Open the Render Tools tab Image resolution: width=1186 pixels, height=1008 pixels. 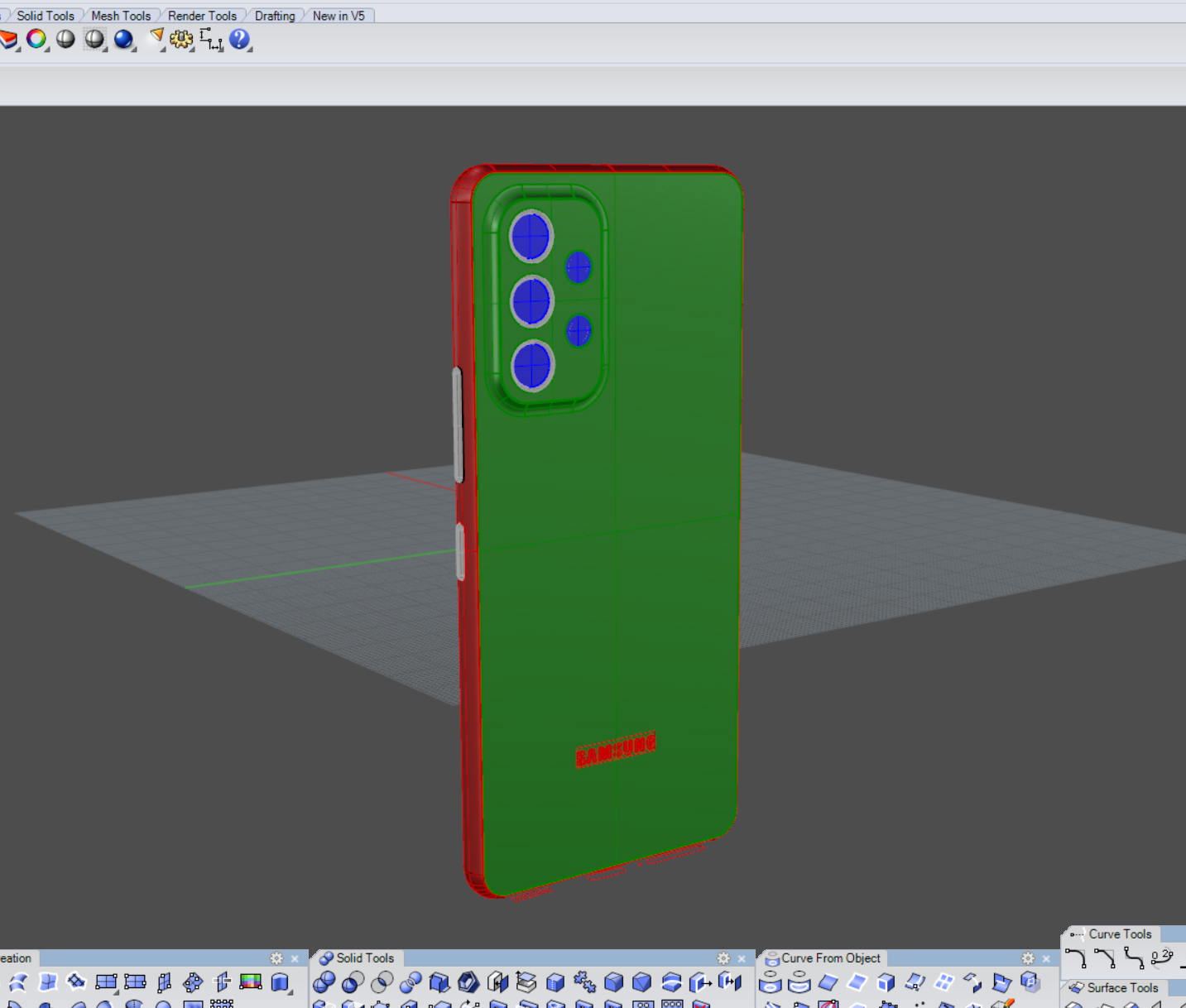pyautogui.click(x=202, y=16)
